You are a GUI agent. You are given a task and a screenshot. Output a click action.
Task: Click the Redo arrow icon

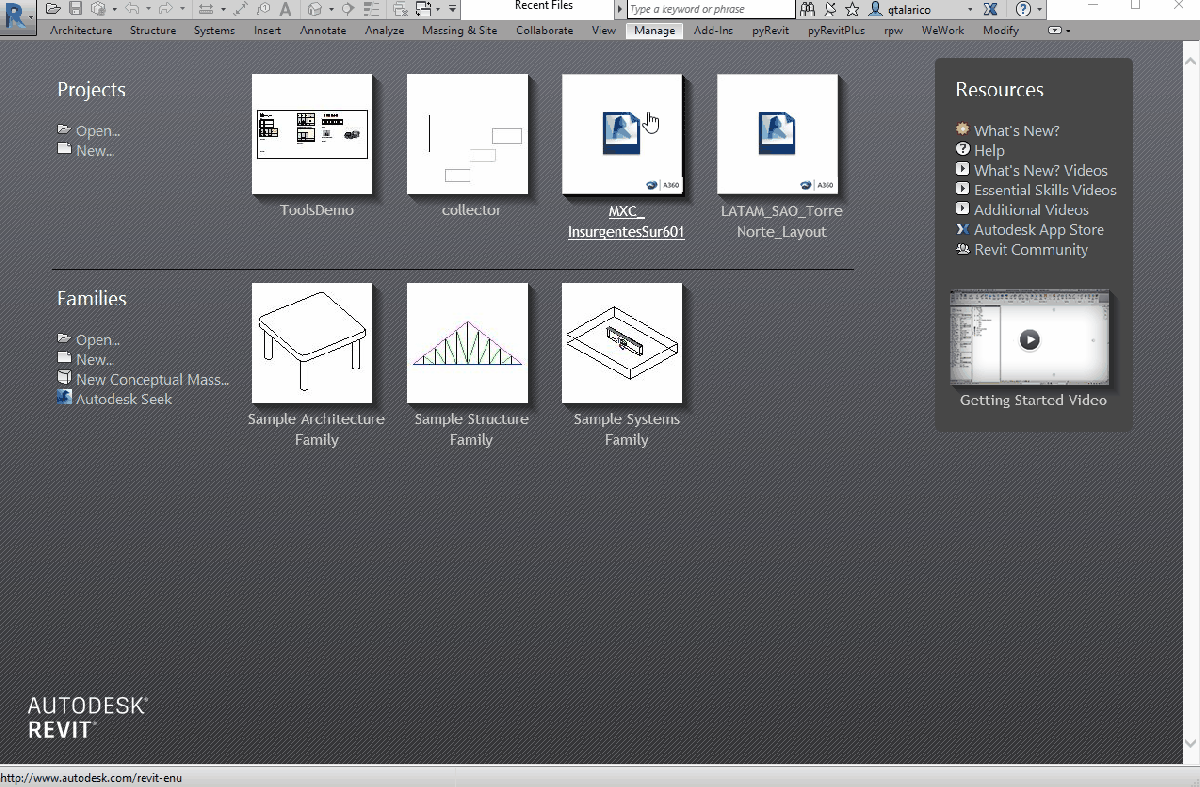pyautogui.click(x=166, y=9)
